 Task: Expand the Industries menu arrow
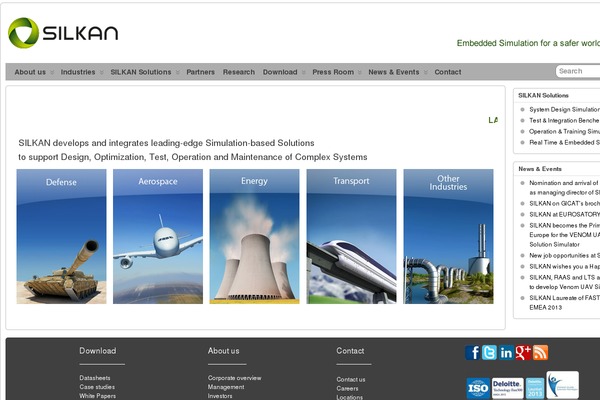101,72
